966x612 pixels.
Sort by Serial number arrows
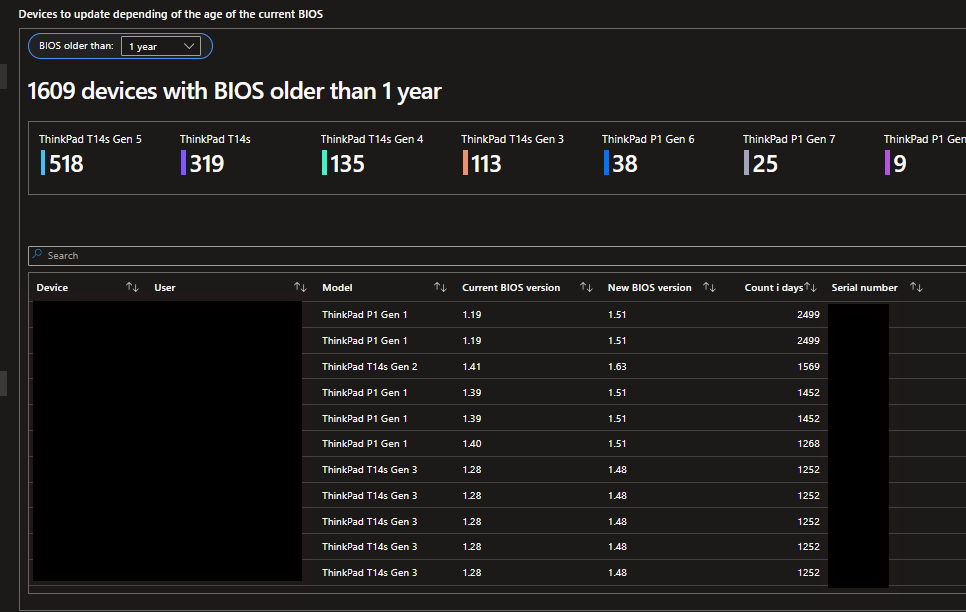click(x=916, y=287)
